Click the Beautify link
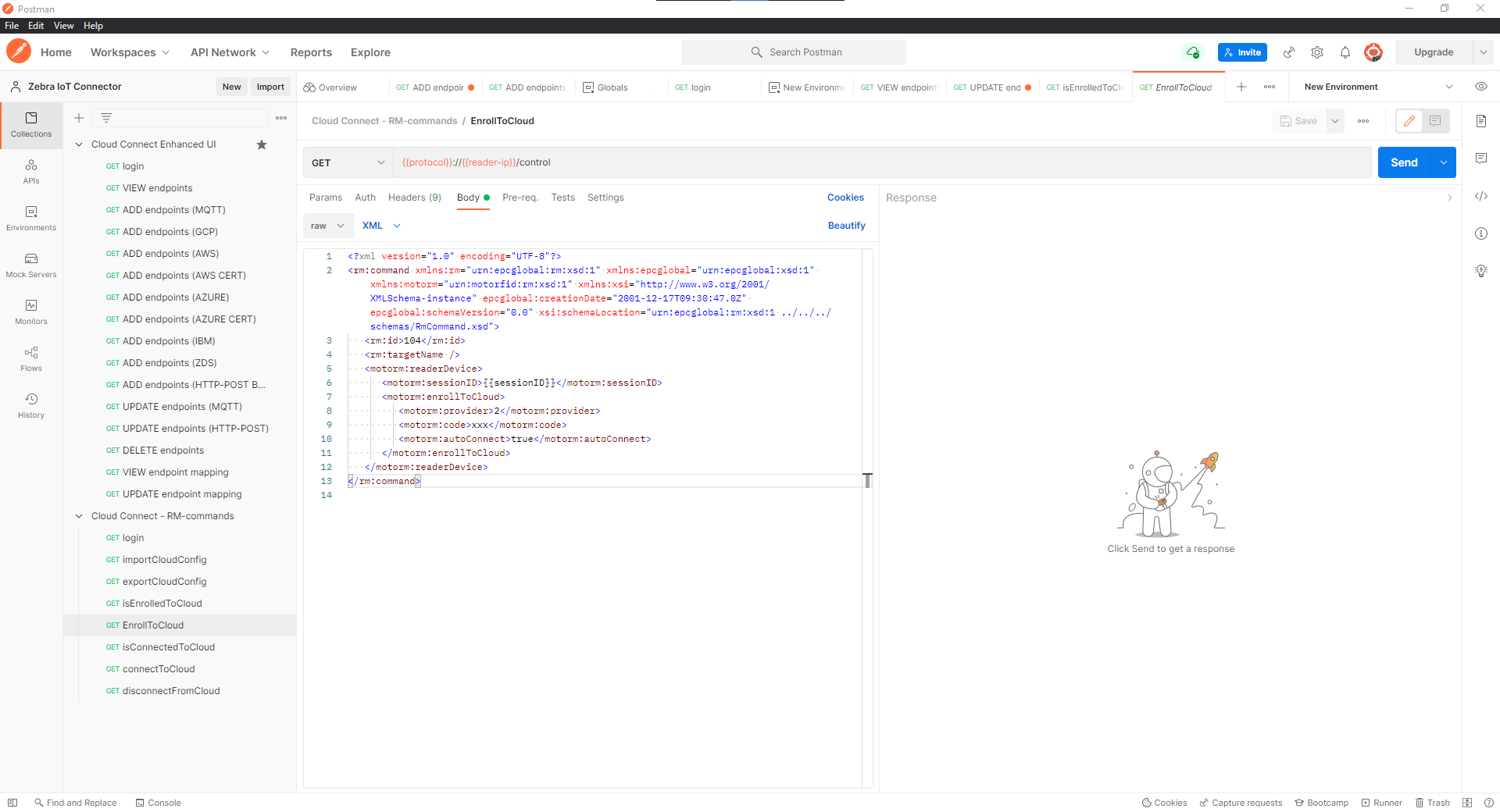 pyautogui.click(x=847, y=226)
